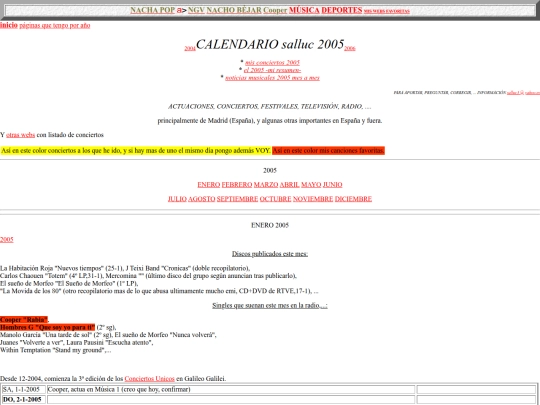Open the MÚSICA section

[304, 10]
